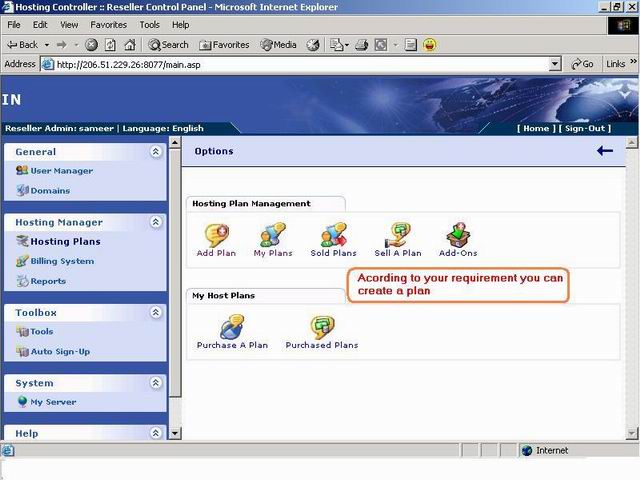Viewport: 640px width, 480px height.
Task: Click the Go button
Action: point(582,64)
